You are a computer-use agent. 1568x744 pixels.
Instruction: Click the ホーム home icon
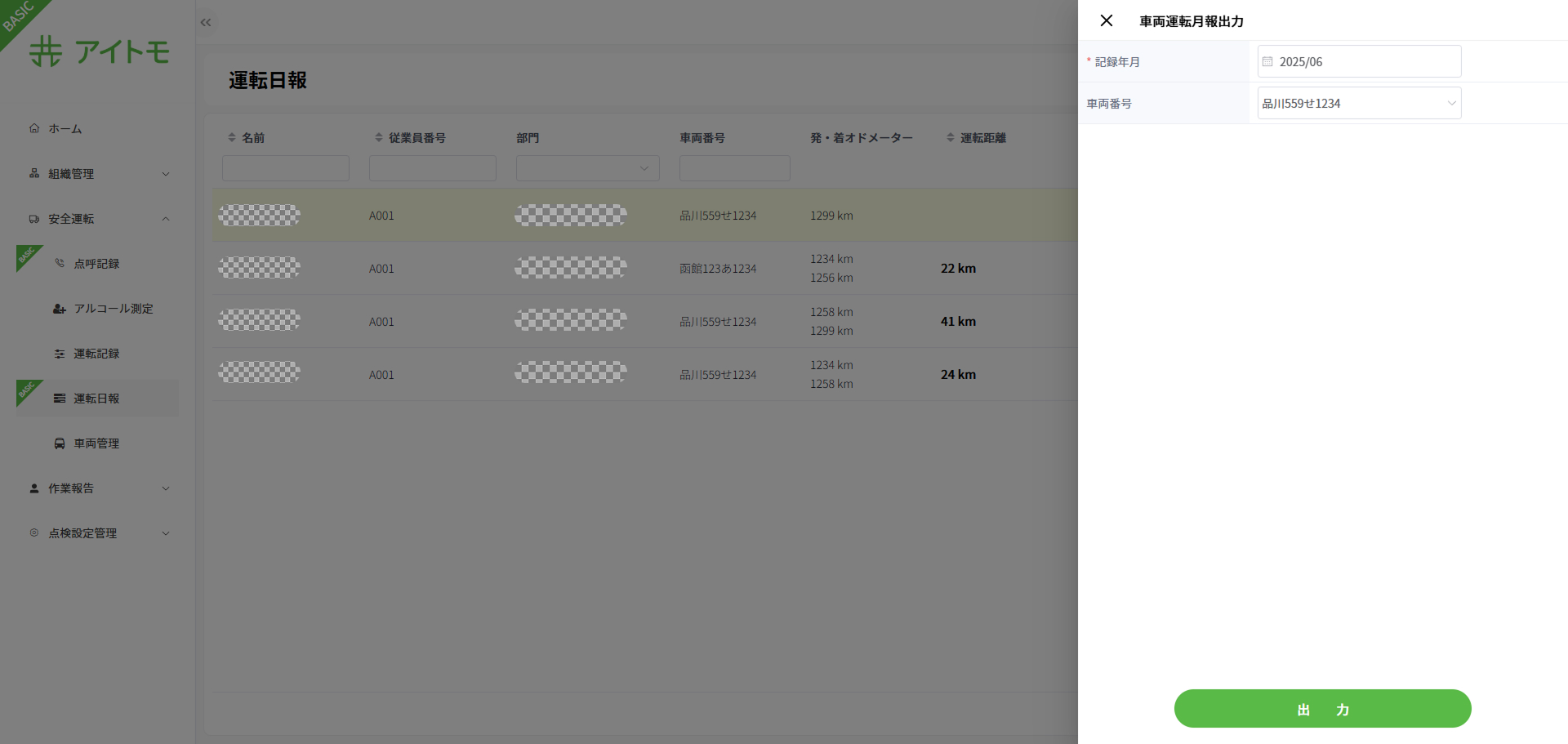point(34,128)
